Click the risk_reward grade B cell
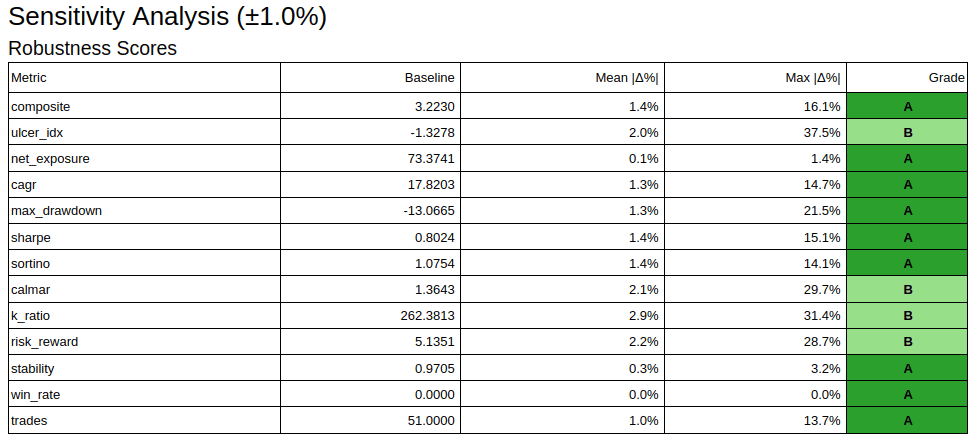 pos(907,342)
